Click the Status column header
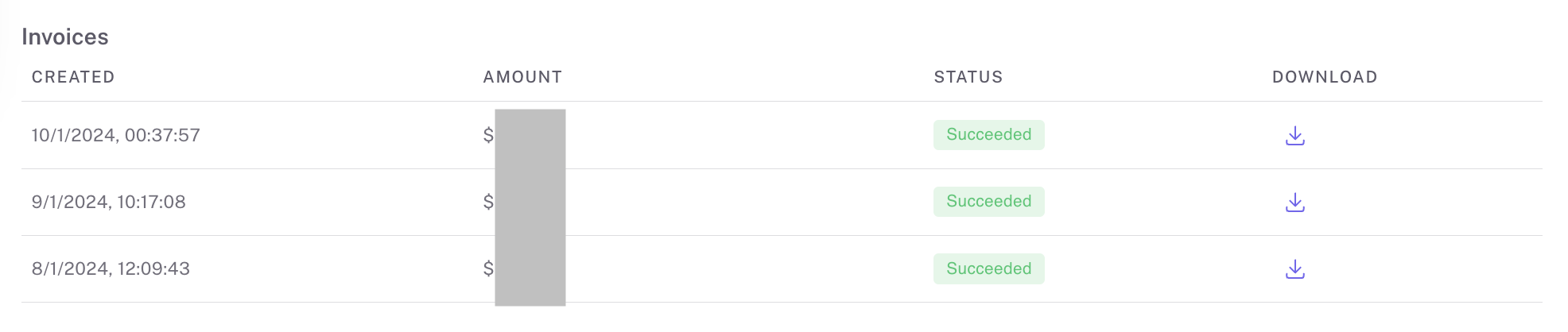 pos(968,77)
